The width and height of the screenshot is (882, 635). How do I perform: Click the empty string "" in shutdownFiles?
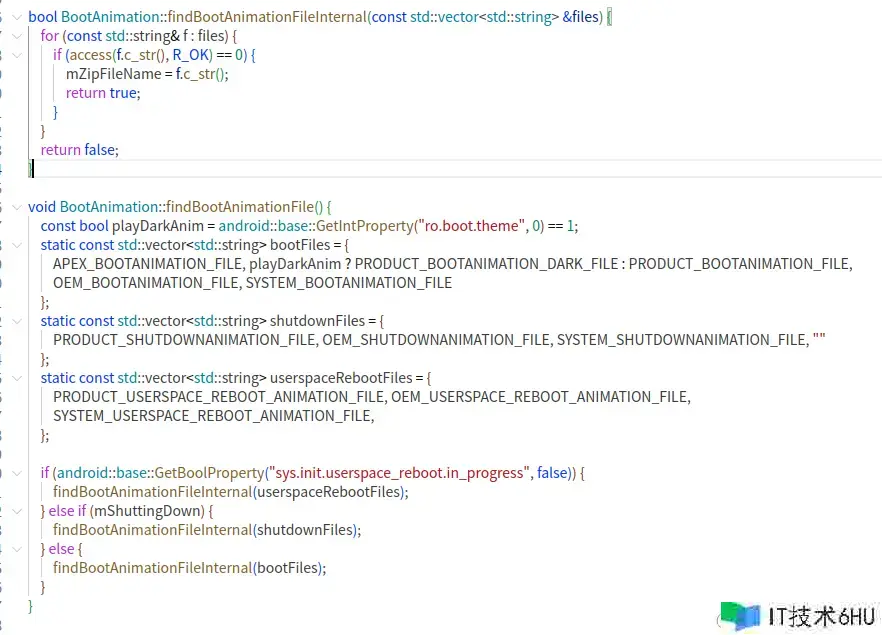[x=819, y=337]
